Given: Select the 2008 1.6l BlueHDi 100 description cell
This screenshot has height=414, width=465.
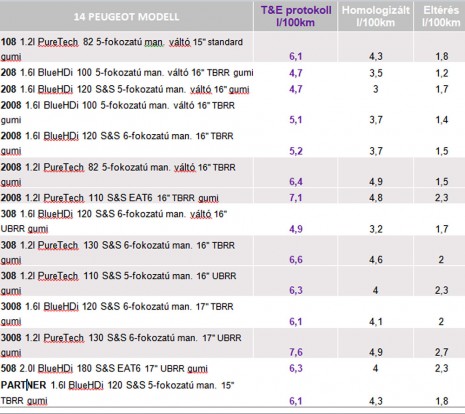Looking at the screenshot, I should point(118,113).
